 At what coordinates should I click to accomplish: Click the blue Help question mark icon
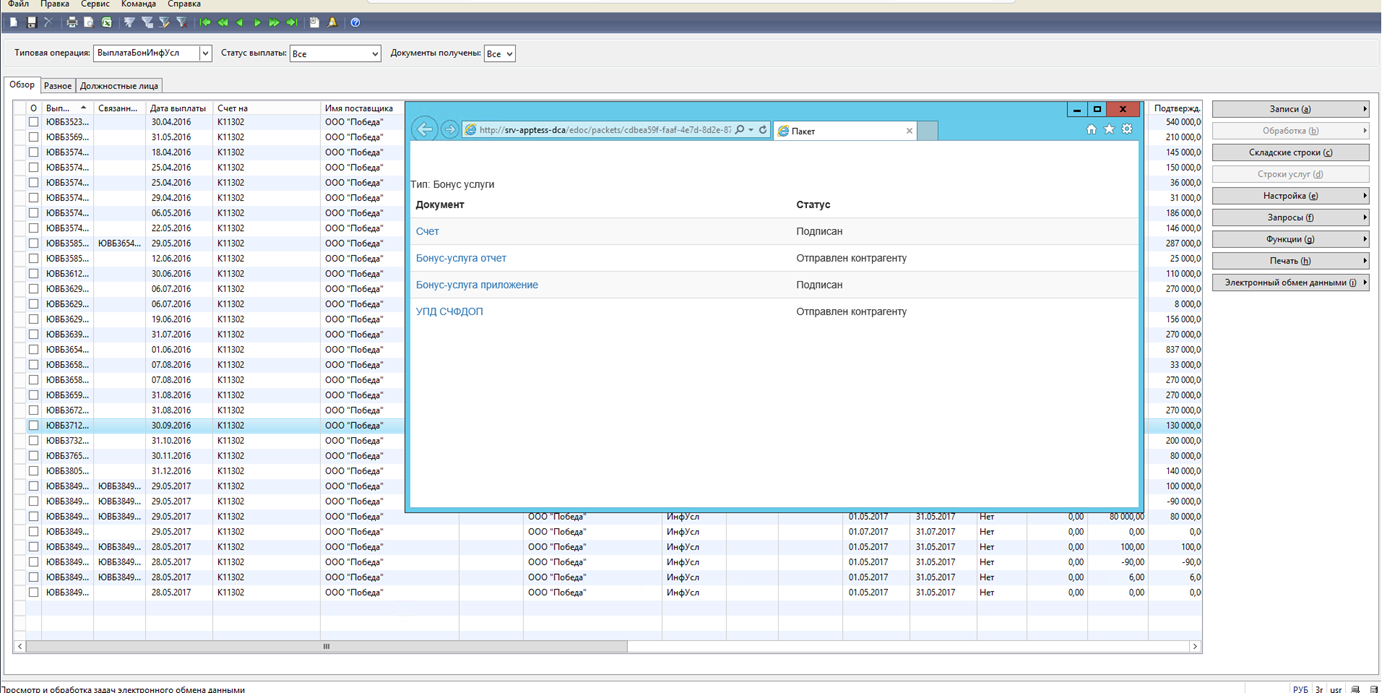[355, 22]
